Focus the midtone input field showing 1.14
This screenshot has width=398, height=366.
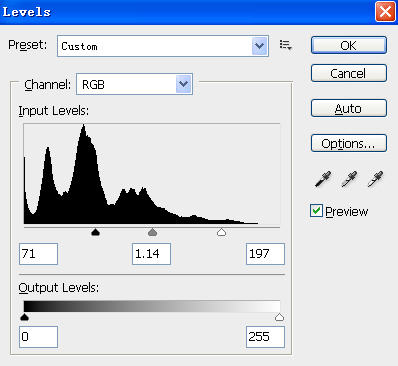[151, 254]
